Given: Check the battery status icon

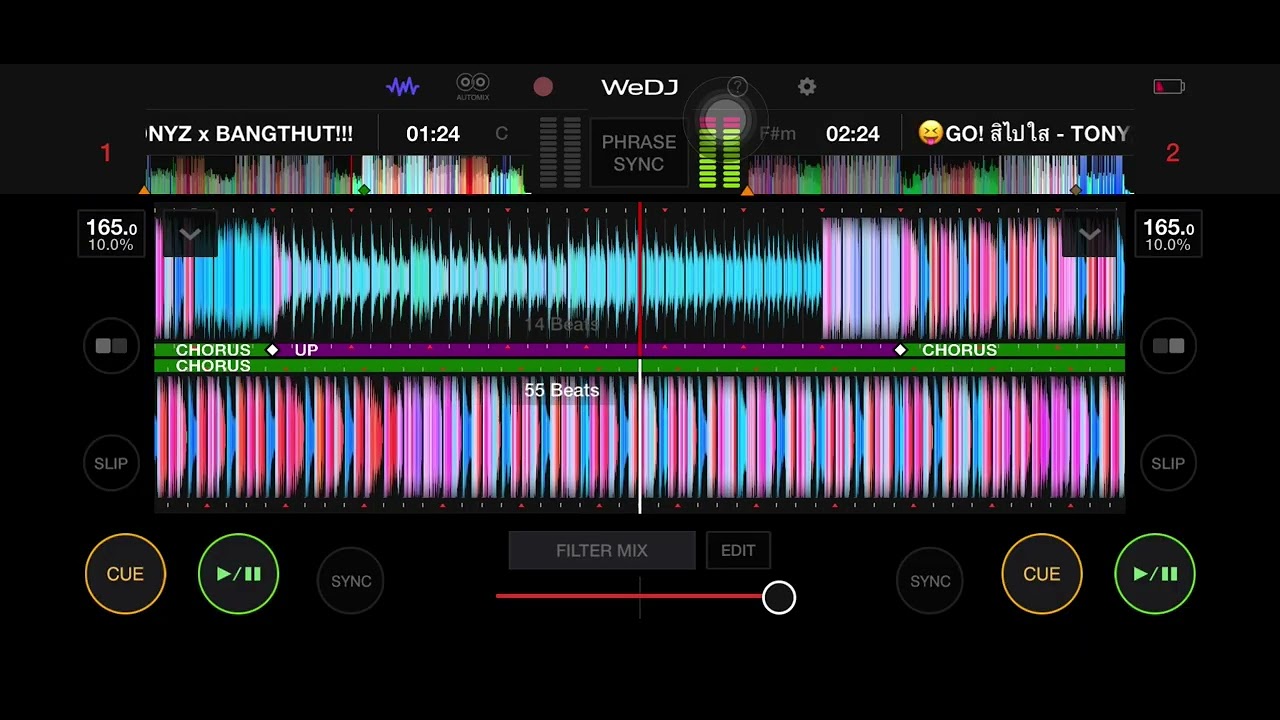Looking at the screenshot, I should point(1168,87).
